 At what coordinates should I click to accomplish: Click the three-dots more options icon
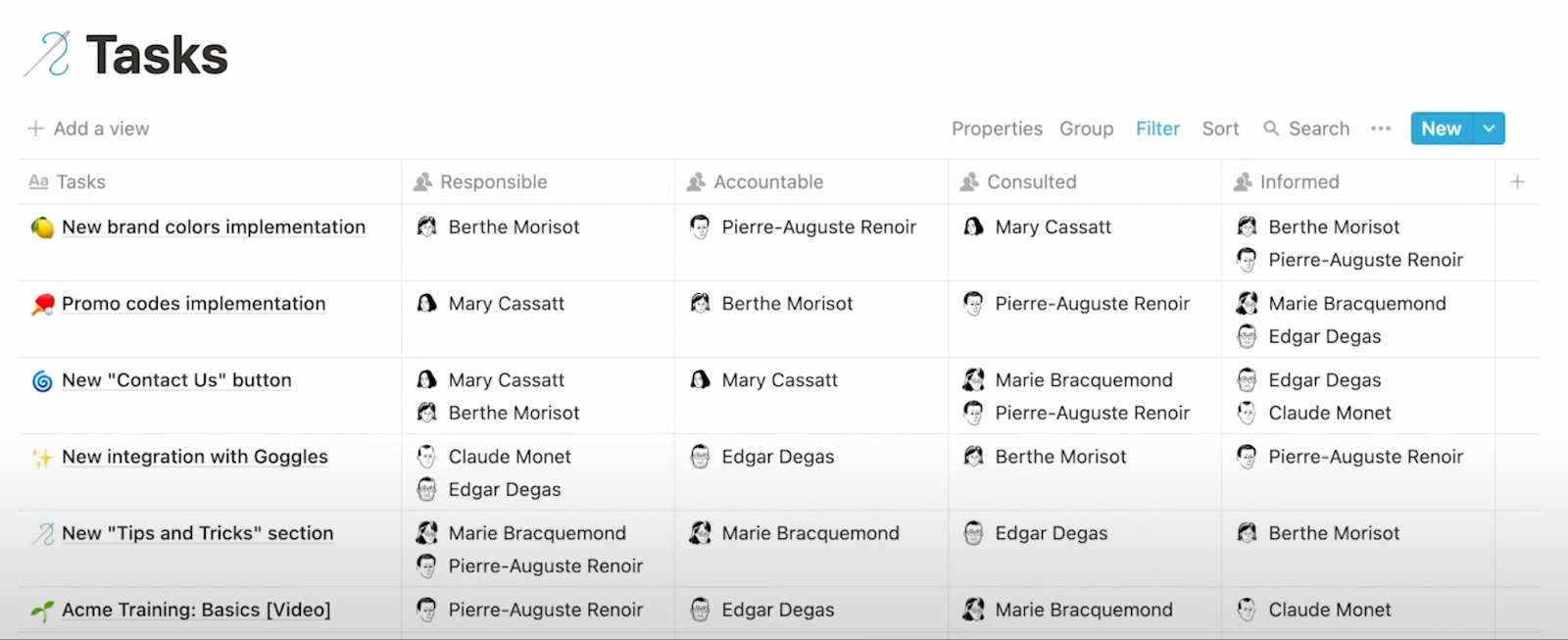(1381, 128)
